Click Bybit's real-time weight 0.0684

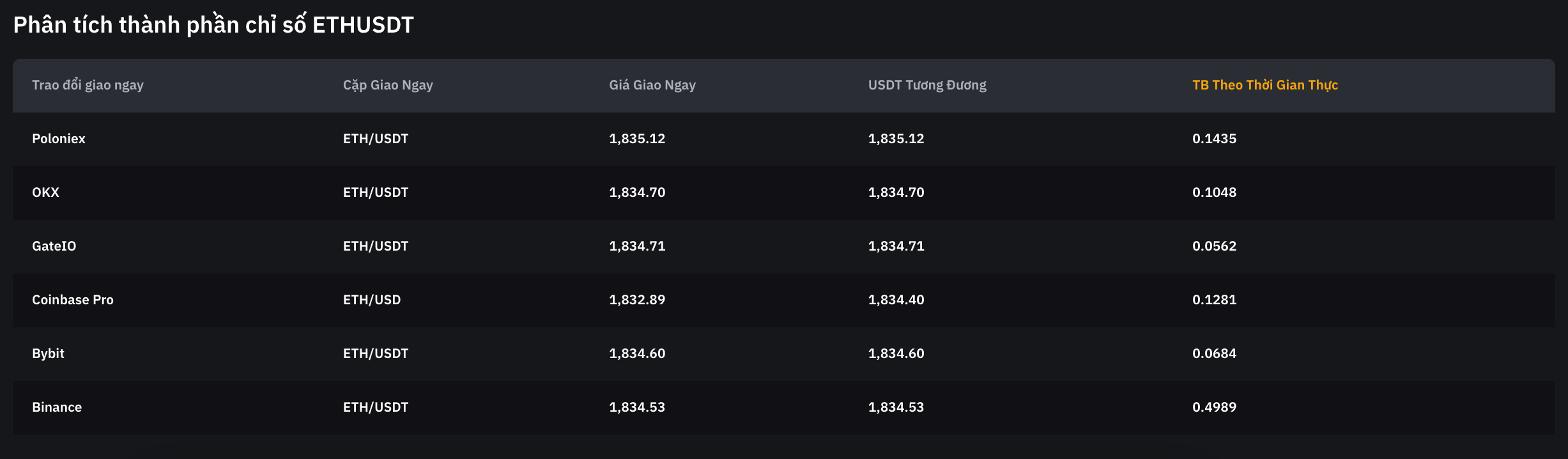point(1214,354)
